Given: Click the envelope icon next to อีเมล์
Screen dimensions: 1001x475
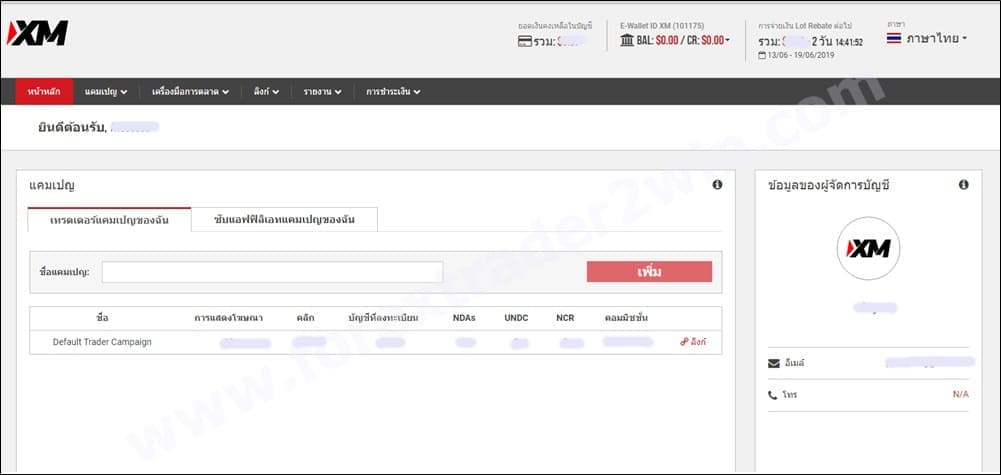Looking at the screenshot, I should pyautogui.click(x=773, y=363).
